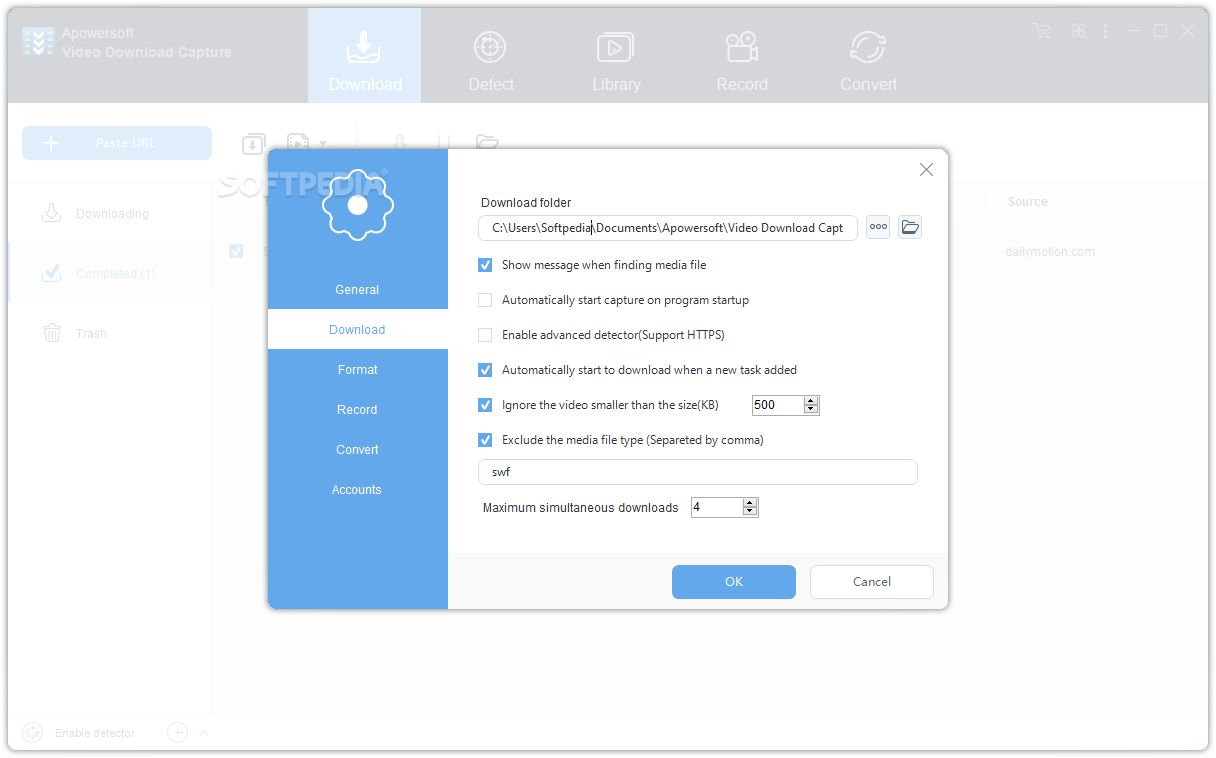Viewport: 1216px width, 758px height.
Task: Open Accounts settings section
Action: tap(357, 490)
